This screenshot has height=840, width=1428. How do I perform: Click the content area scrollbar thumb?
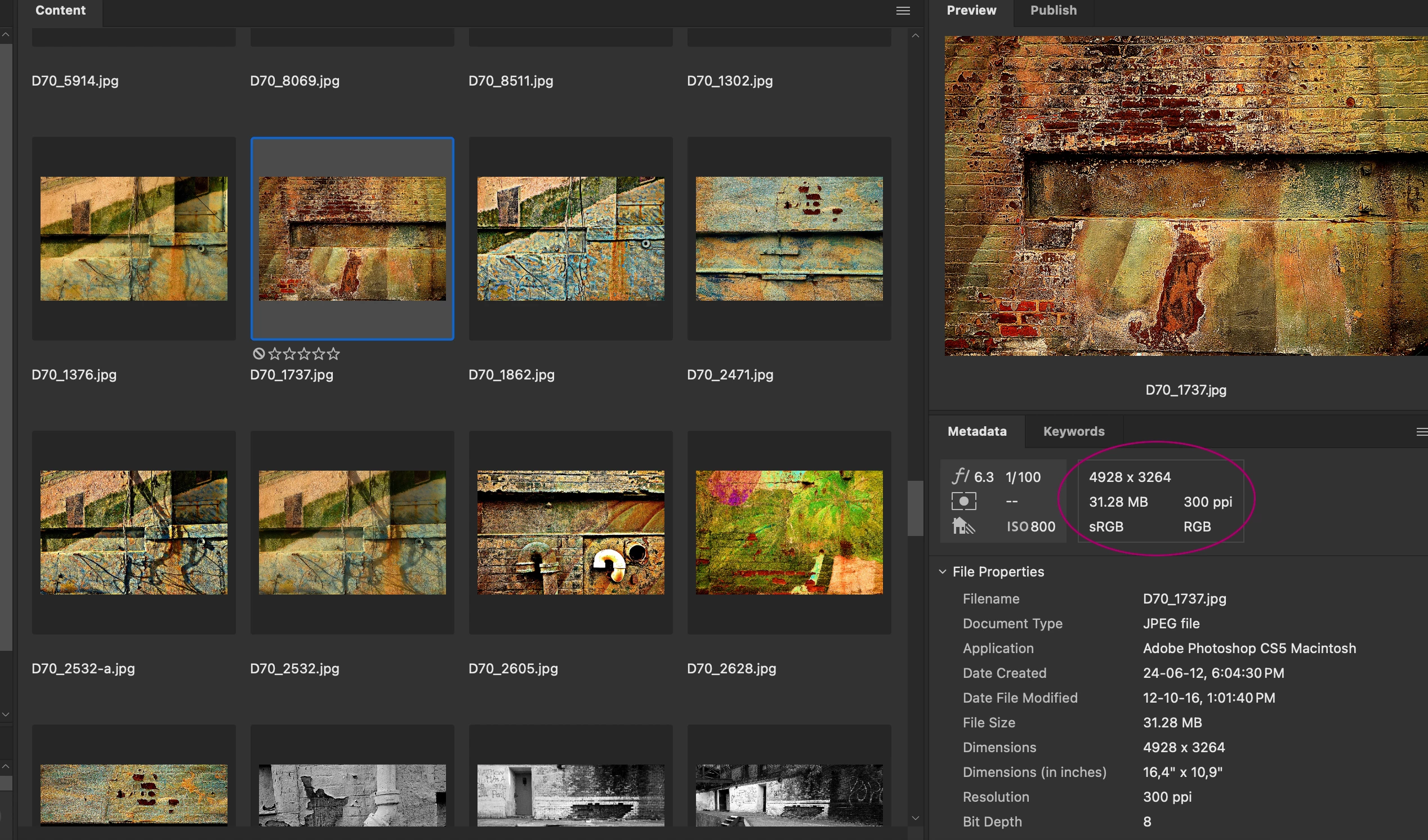point(915,508)
